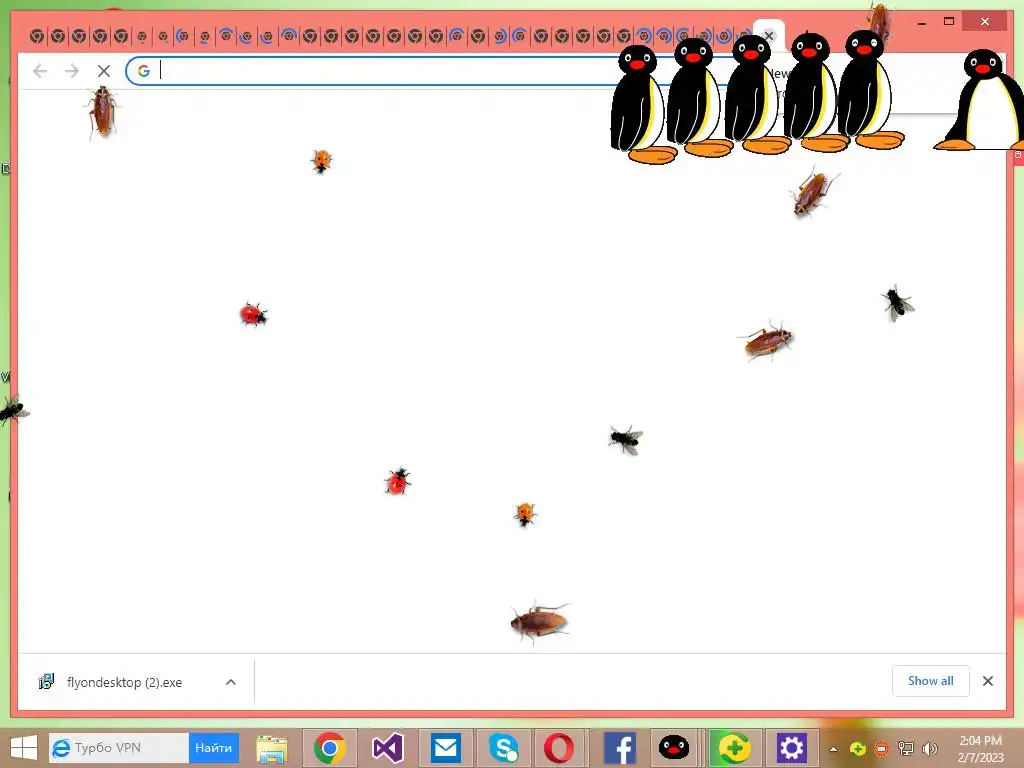Close the active Chrome tab
1024x768 pixels.
769,36
